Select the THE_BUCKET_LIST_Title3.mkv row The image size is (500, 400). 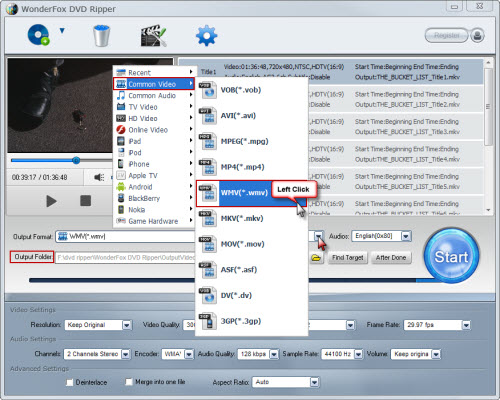(395, 127)
